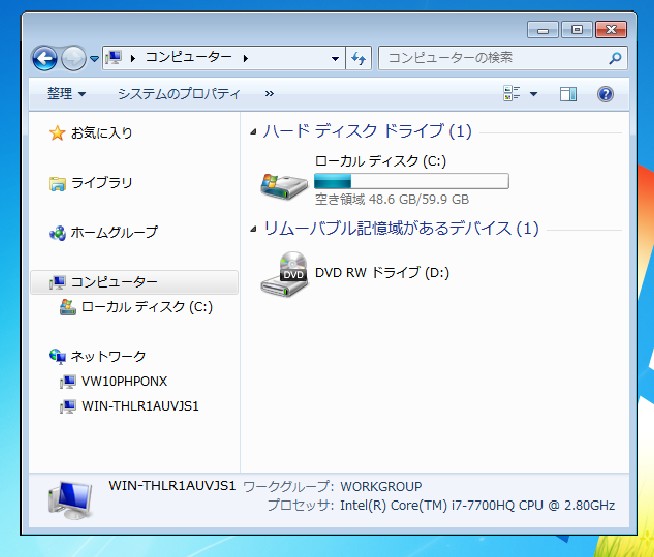
Task: Click the C: drive usage bar
Action: pos(411,181)
